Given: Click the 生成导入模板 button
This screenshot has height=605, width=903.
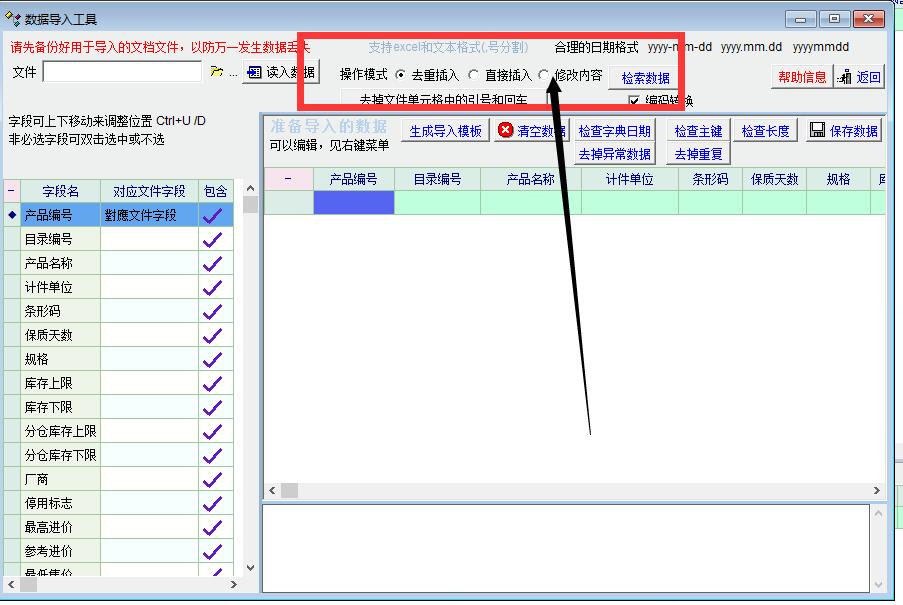Looking at the screenshot, I should pos(445,131).
